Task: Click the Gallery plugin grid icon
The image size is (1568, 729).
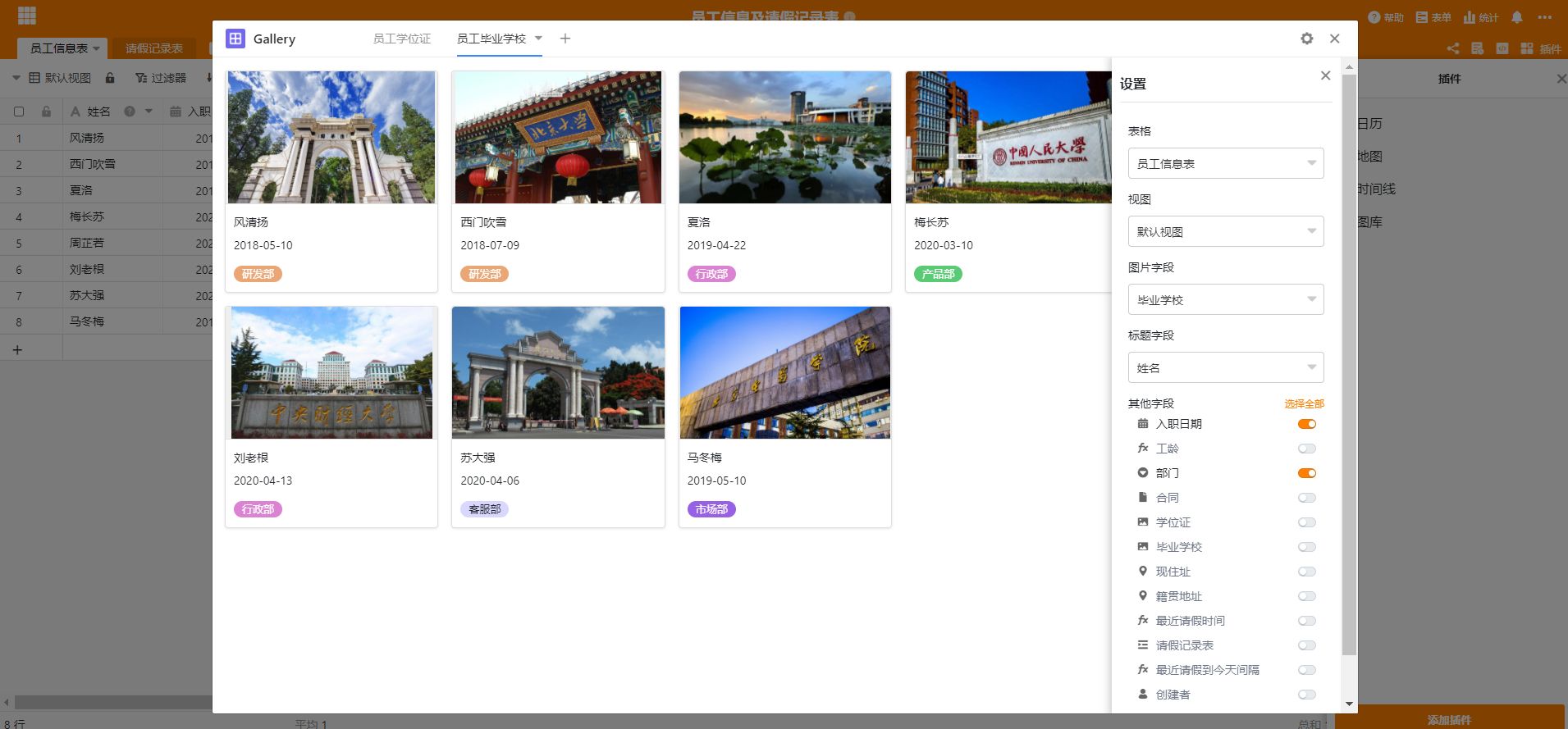Action: pos(235,39)
